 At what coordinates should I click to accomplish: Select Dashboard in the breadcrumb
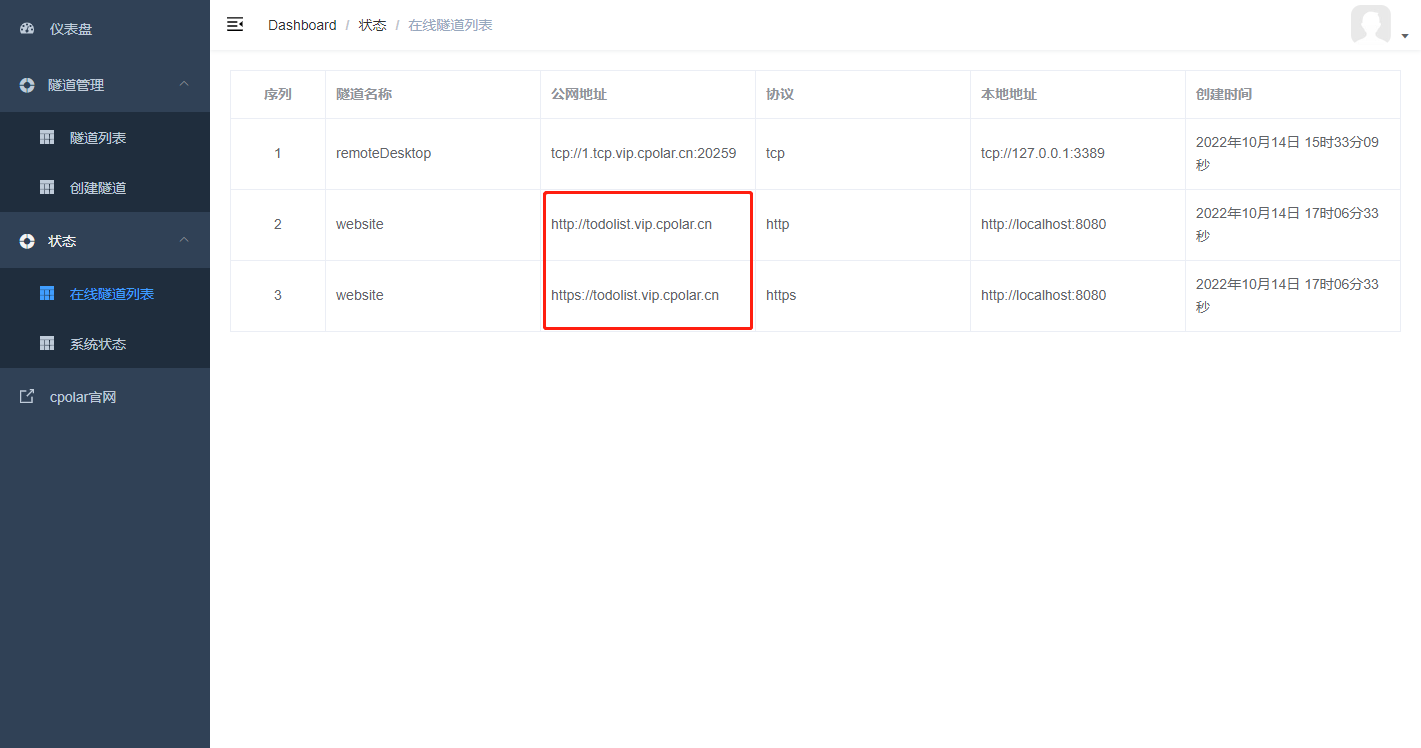pyautogui.click(x=302, y=24)
